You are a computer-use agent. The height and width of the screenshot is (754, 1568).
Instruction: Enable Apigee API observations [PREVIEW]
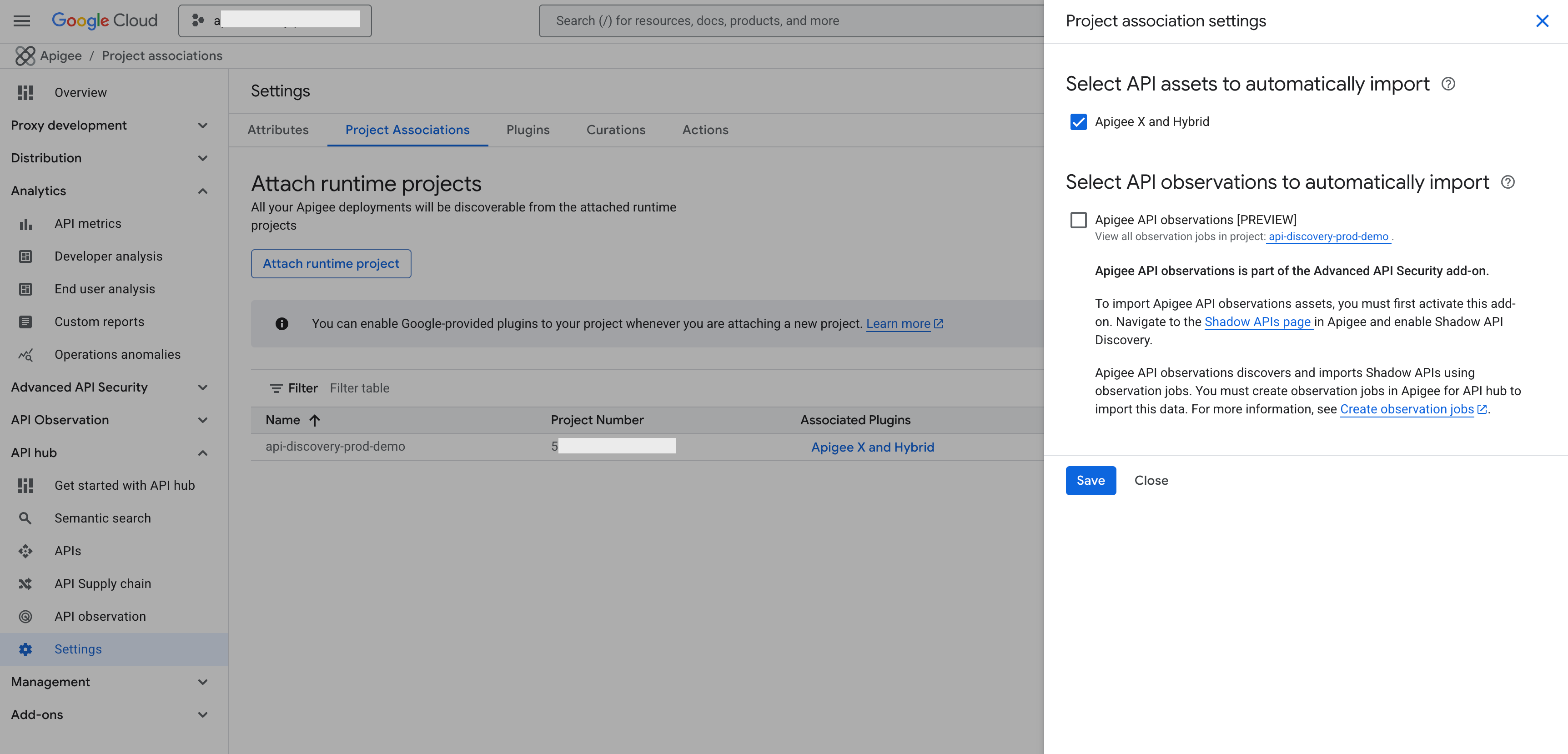[1079, 220]
